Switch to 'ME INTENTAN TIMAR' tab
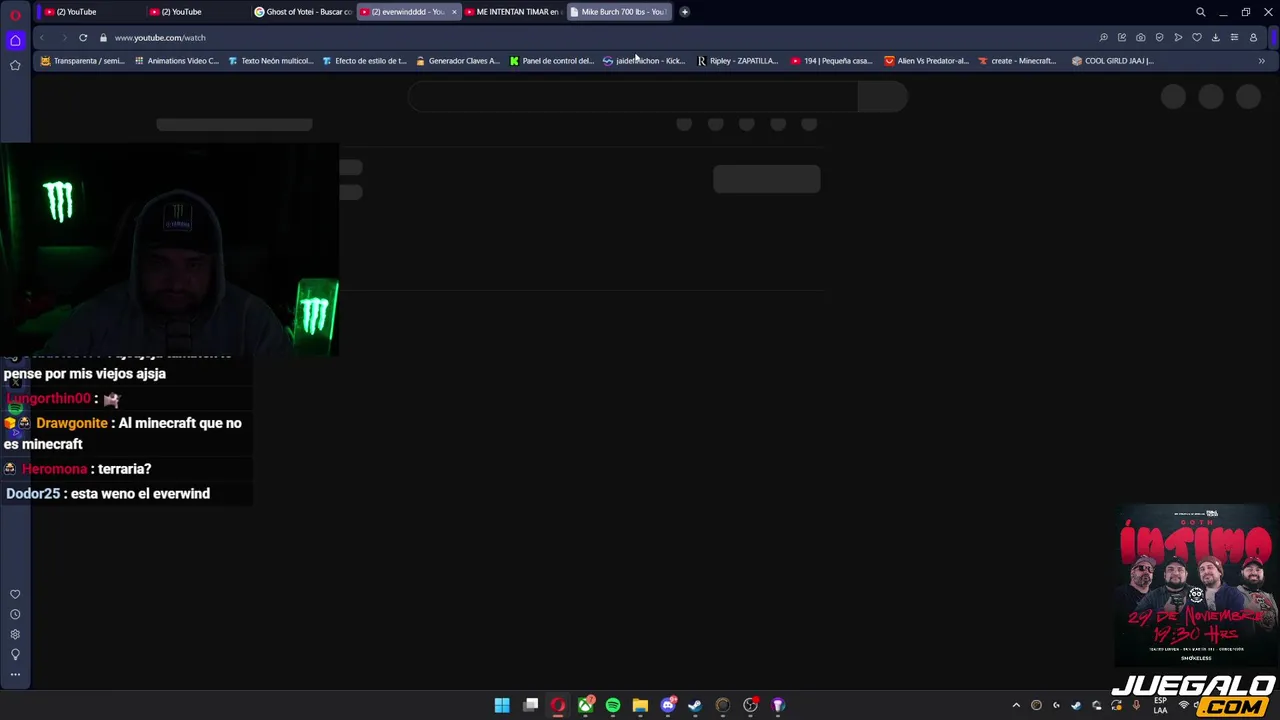 (512, 12)
